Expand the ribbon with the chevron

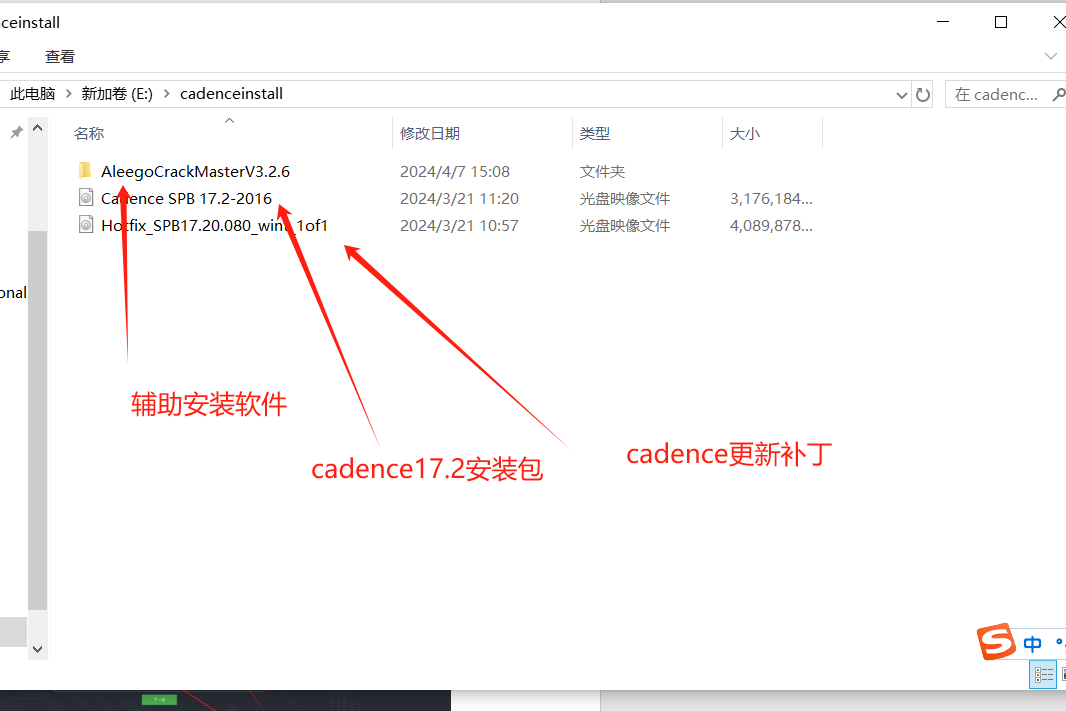(x=1050, y=56)
